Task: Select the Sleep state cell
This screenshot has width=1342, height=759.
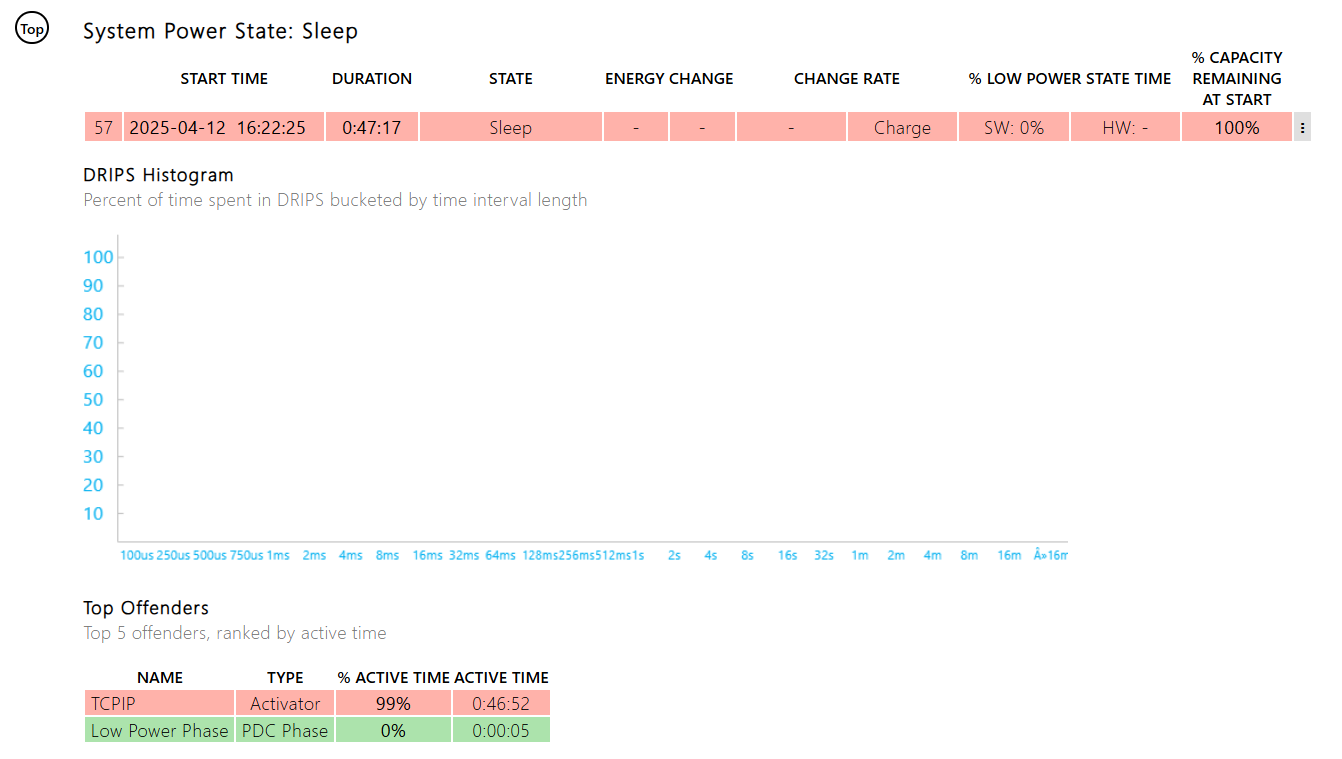Action: pos(510,128)
